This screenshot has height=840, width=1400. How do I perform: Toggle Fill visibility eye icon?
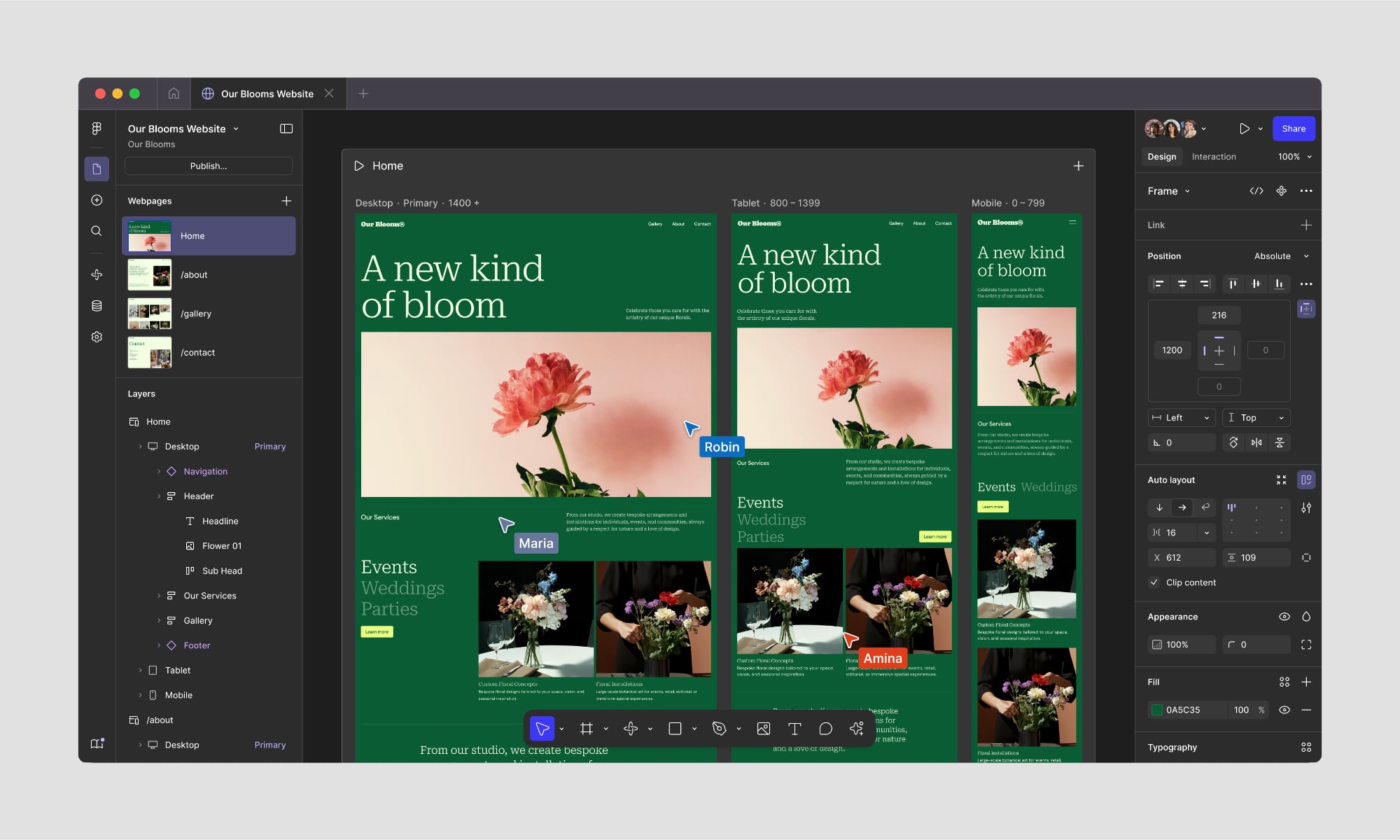pos(1284,710)
